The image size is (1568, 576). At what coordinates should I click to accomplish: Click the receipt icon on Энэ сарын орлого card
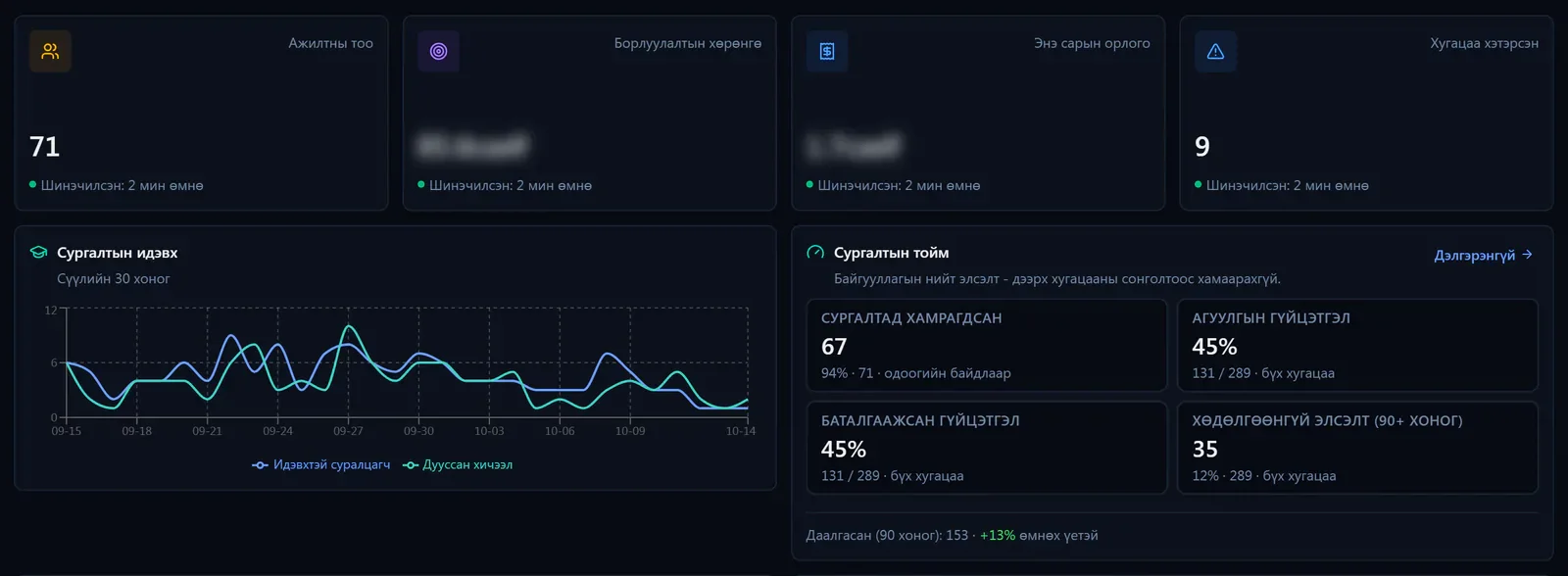[827, 51]
